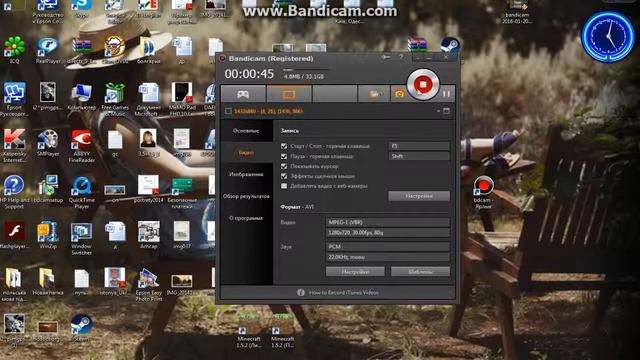Screen dimensions: 640x360
Task: Open the portrety2014 PDF file
Action: point(149,189)
